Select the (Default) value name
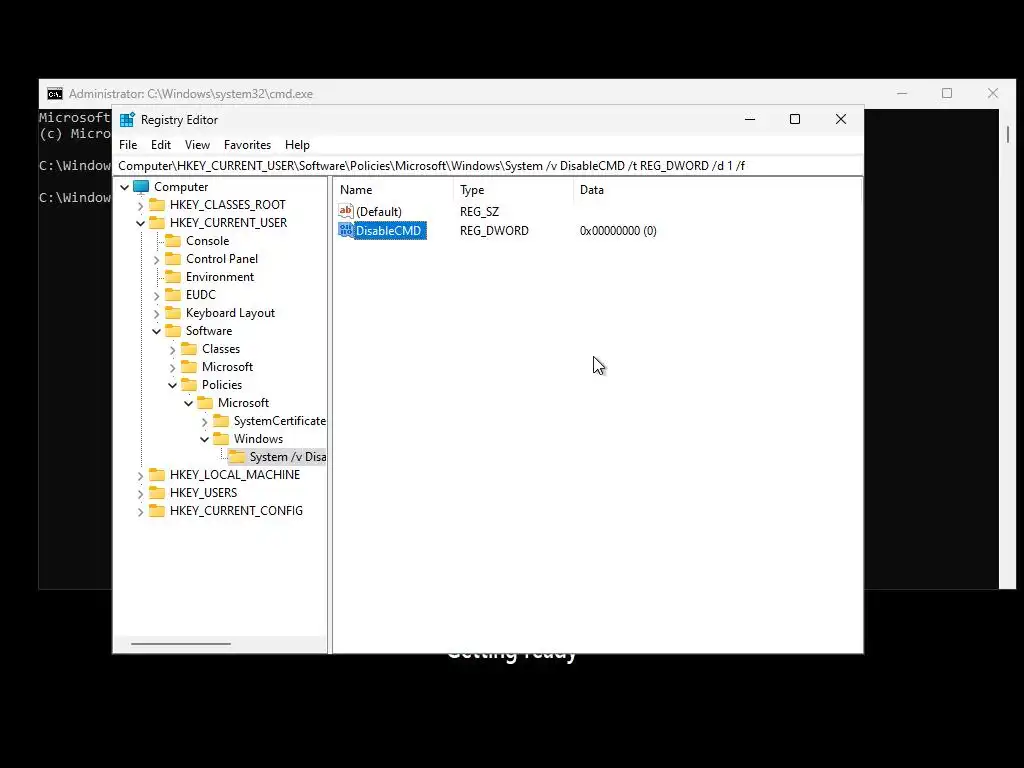 pos(379,212)
